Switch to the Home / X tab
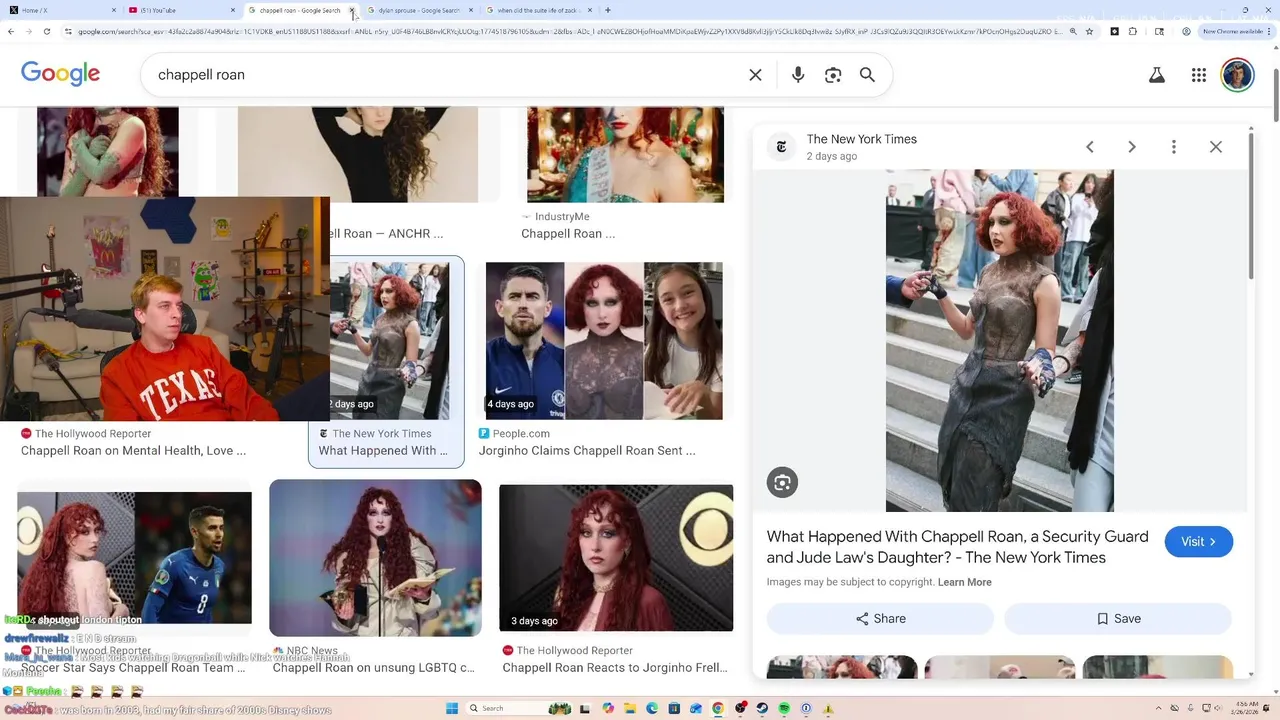Screen dimensions: 1280x720 tap(62, 10)
